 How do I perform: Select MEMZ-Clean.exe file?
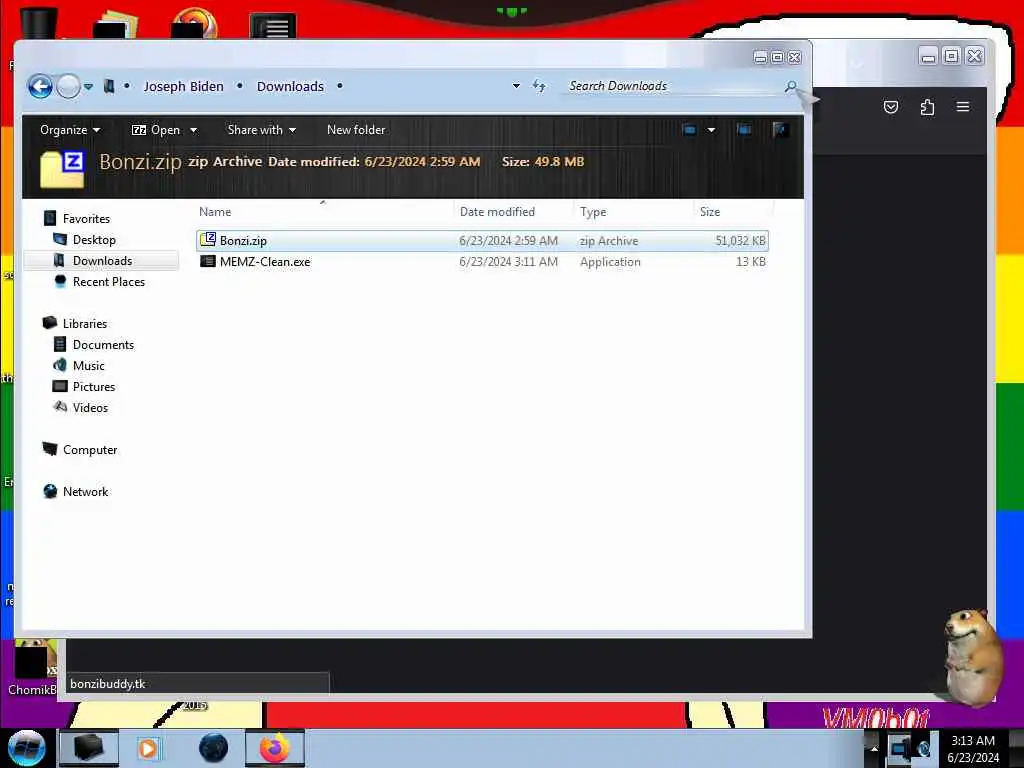click(x=265, y=262)
